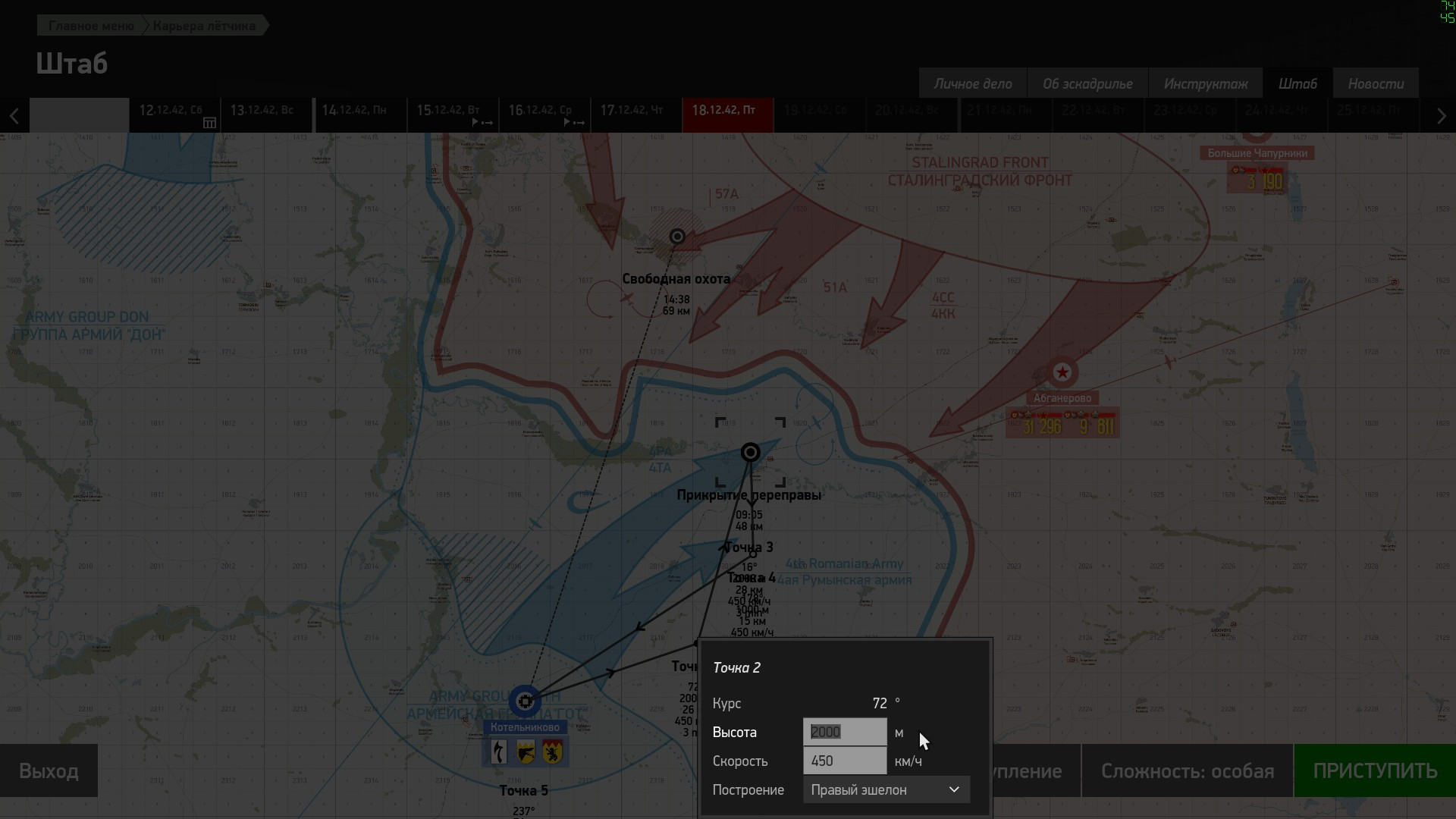Viewport: 1456px width, 819px height.
Task: Click the Скорость speed input field
Action: tap(845, 761)
